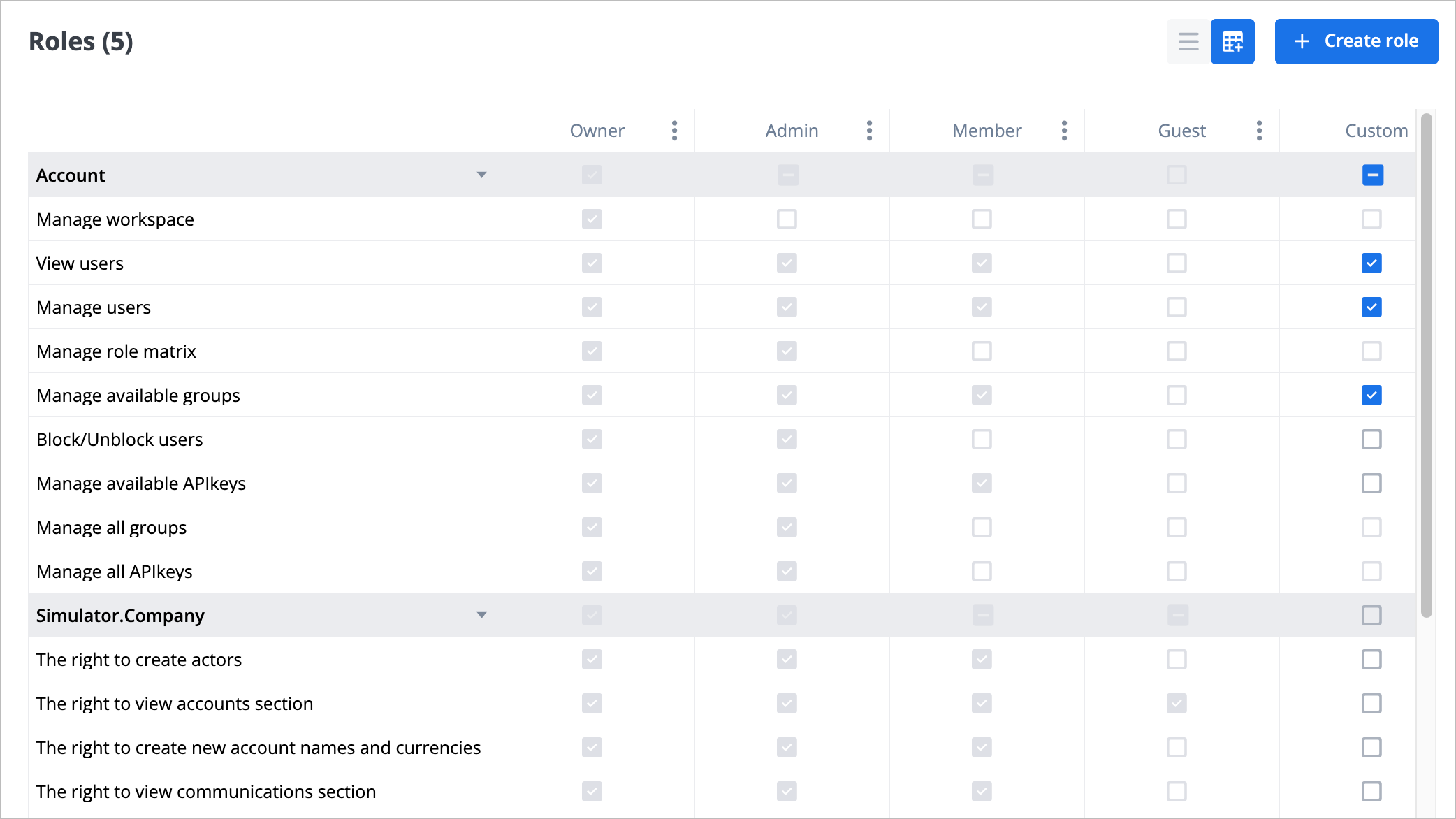The image size is (1456, 819).
Task: Check Manage available APIkeys for Custom role
Action: pos(1371,483)
